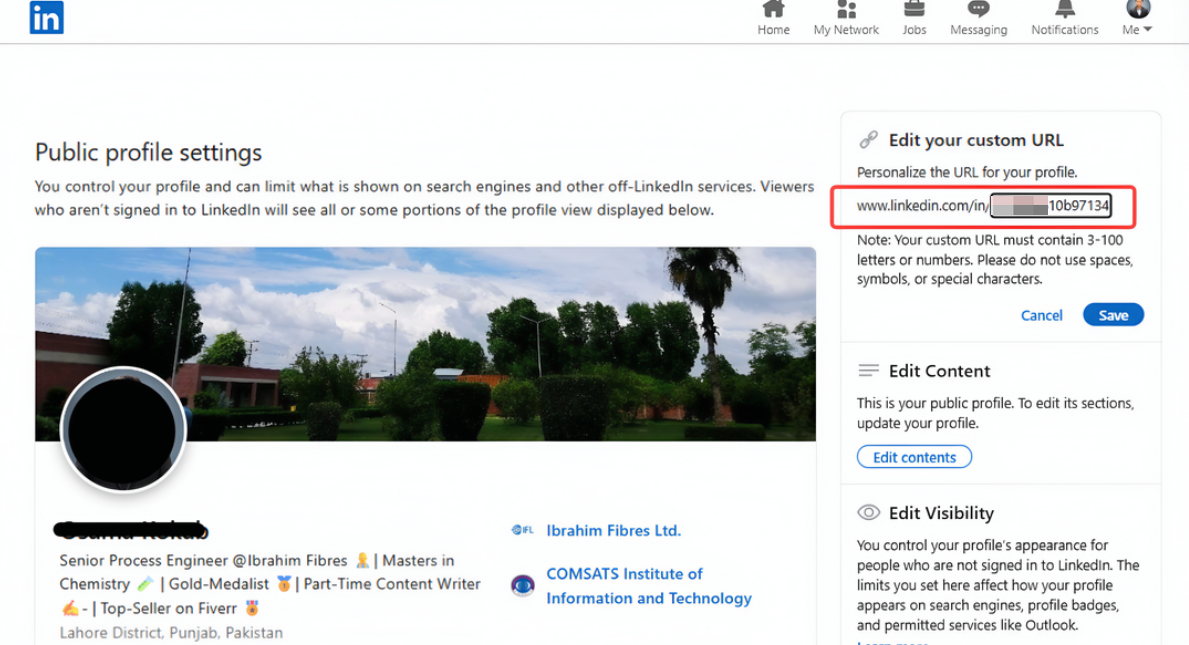Click the link icon beside Edit your custom URL
Screen dimensions: 1189x645
click(x=868, y=140)
